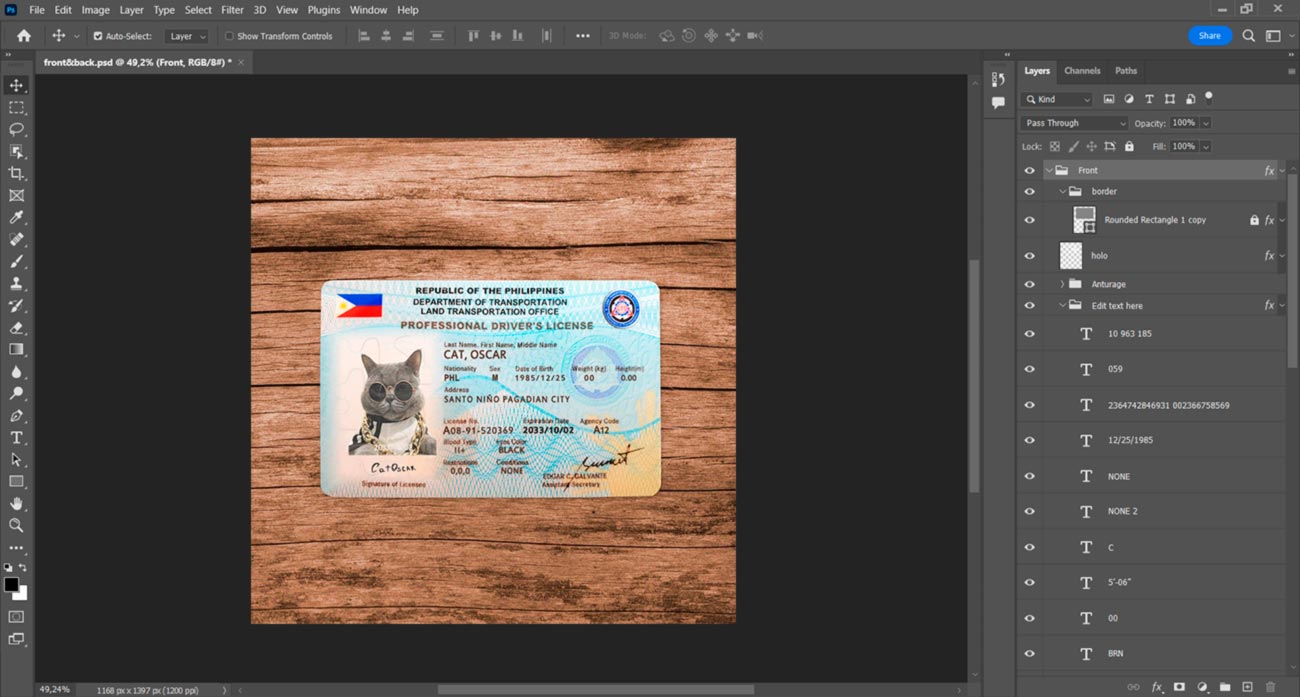Click the search magnifier icon beside Share
The width and height of the screenshot is (1300, 697).
click(x=1248, y=36)
